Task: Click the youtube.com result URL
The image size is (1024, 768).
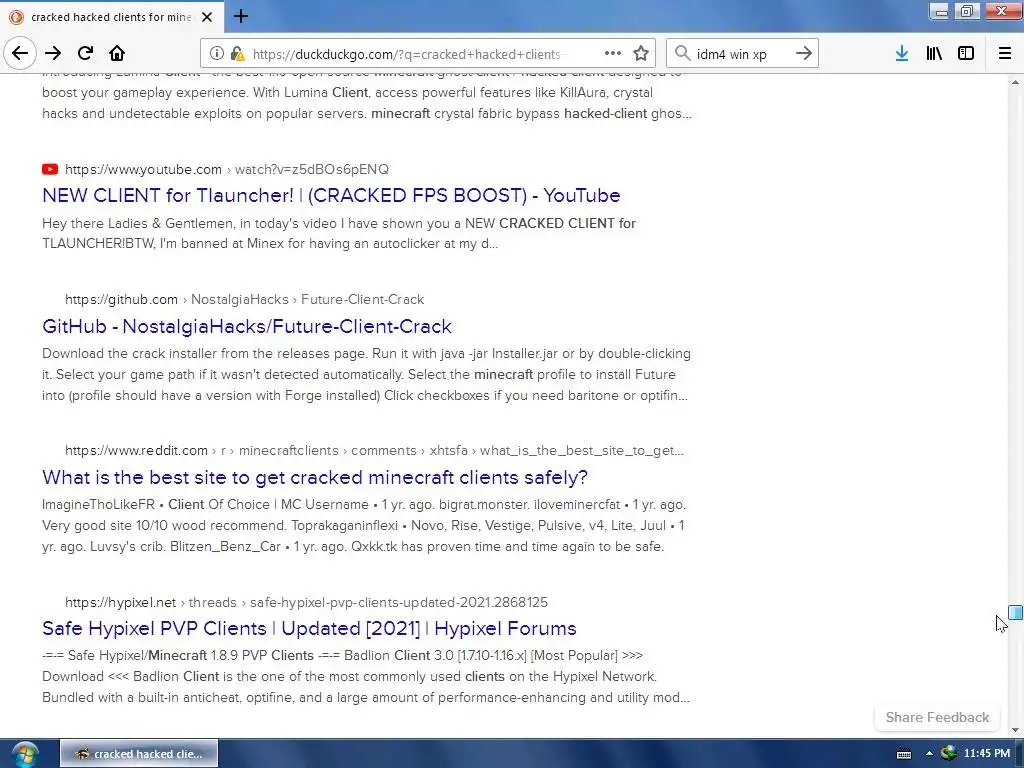Action: point(227,170)
